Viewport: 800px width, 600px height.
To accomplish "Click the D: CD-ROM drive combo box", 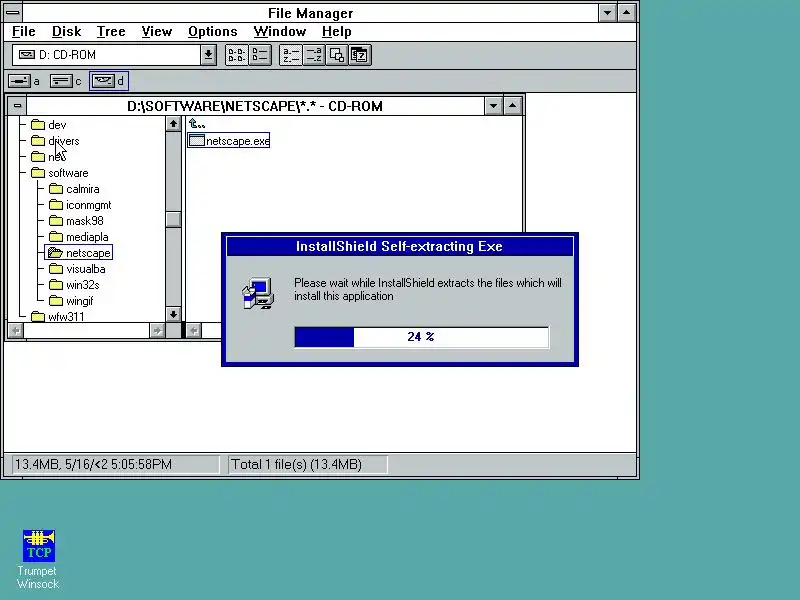I will point(114,55).
